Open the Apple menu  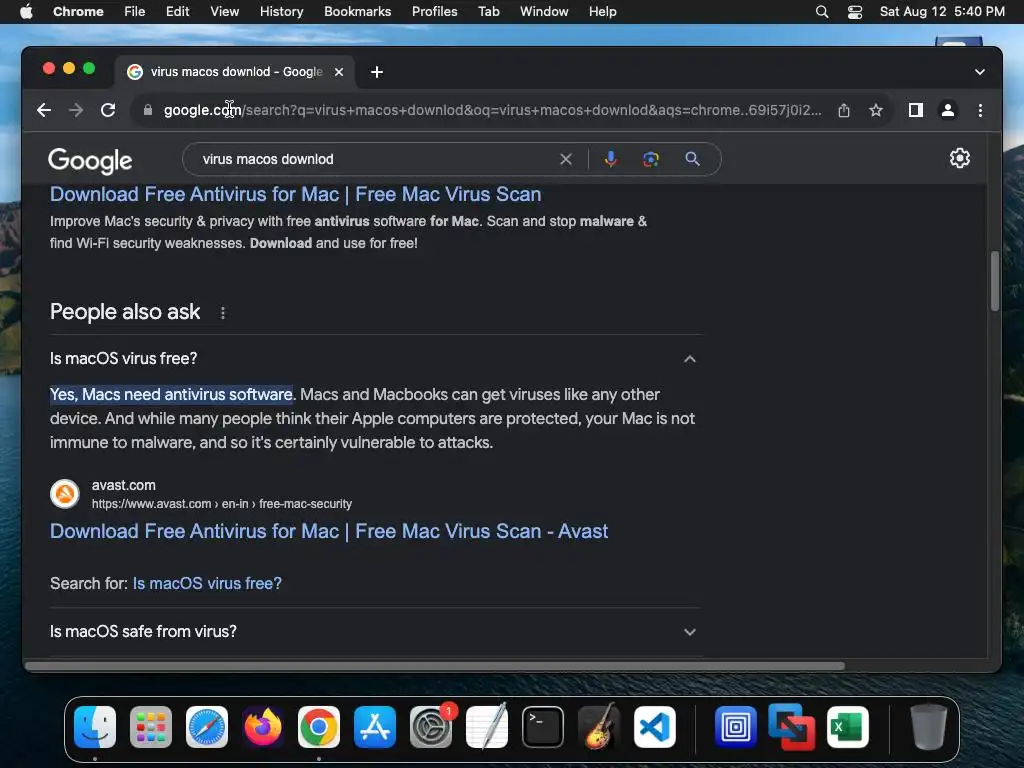pyautogui.click(x=26, y=12)
